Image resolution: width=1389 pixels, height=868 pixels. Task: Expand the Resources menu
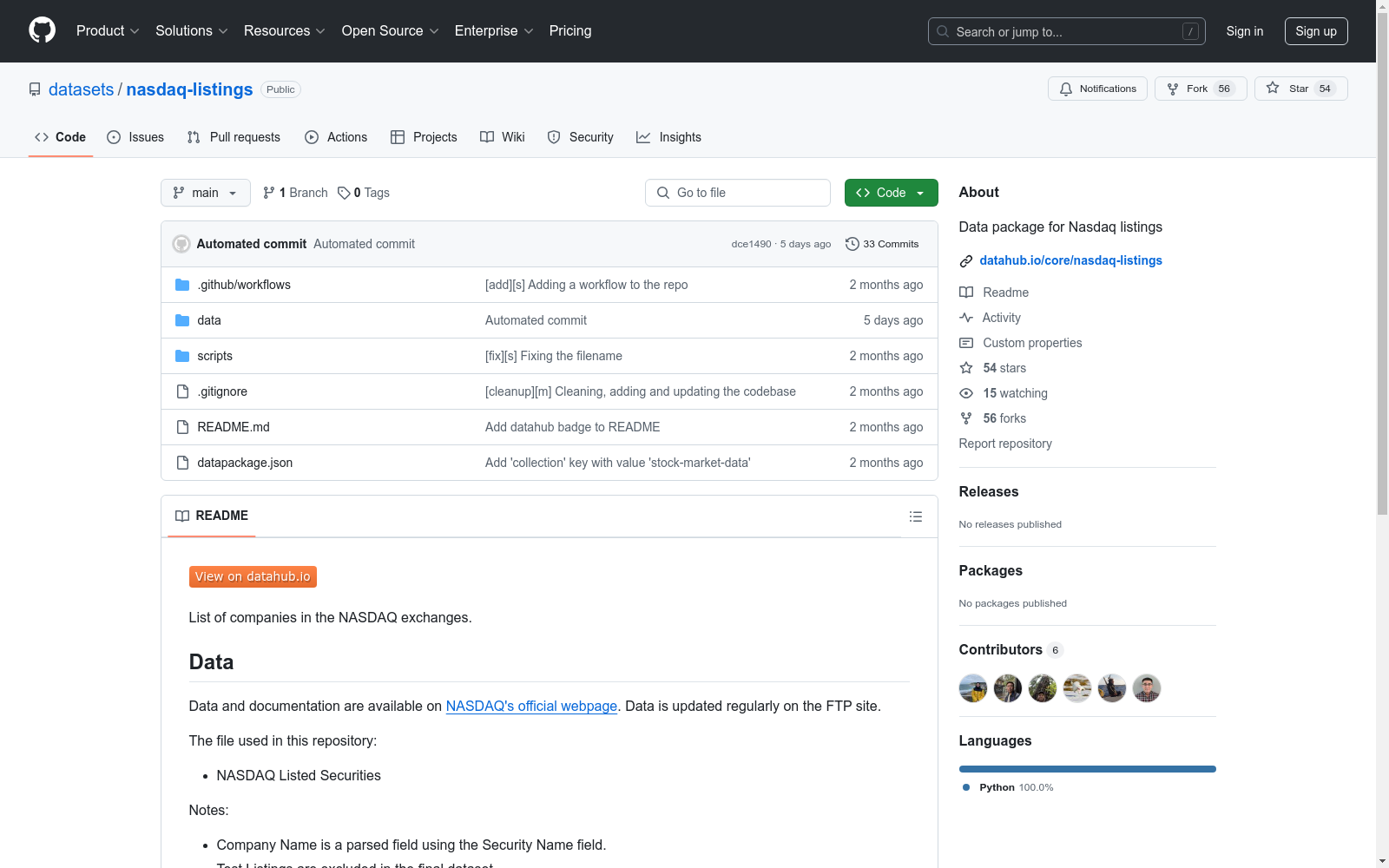285,31
